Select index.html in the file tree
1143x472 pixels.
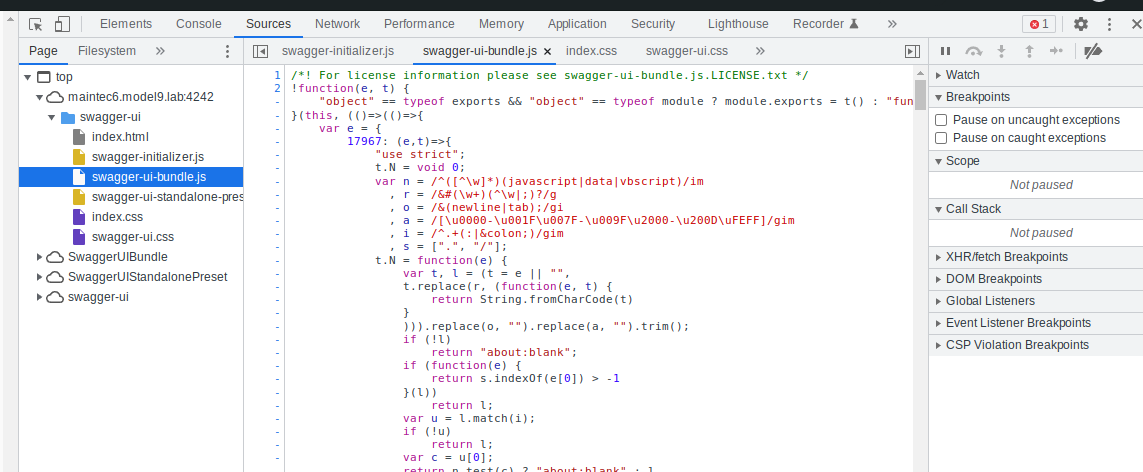click(x=120, y=137)
